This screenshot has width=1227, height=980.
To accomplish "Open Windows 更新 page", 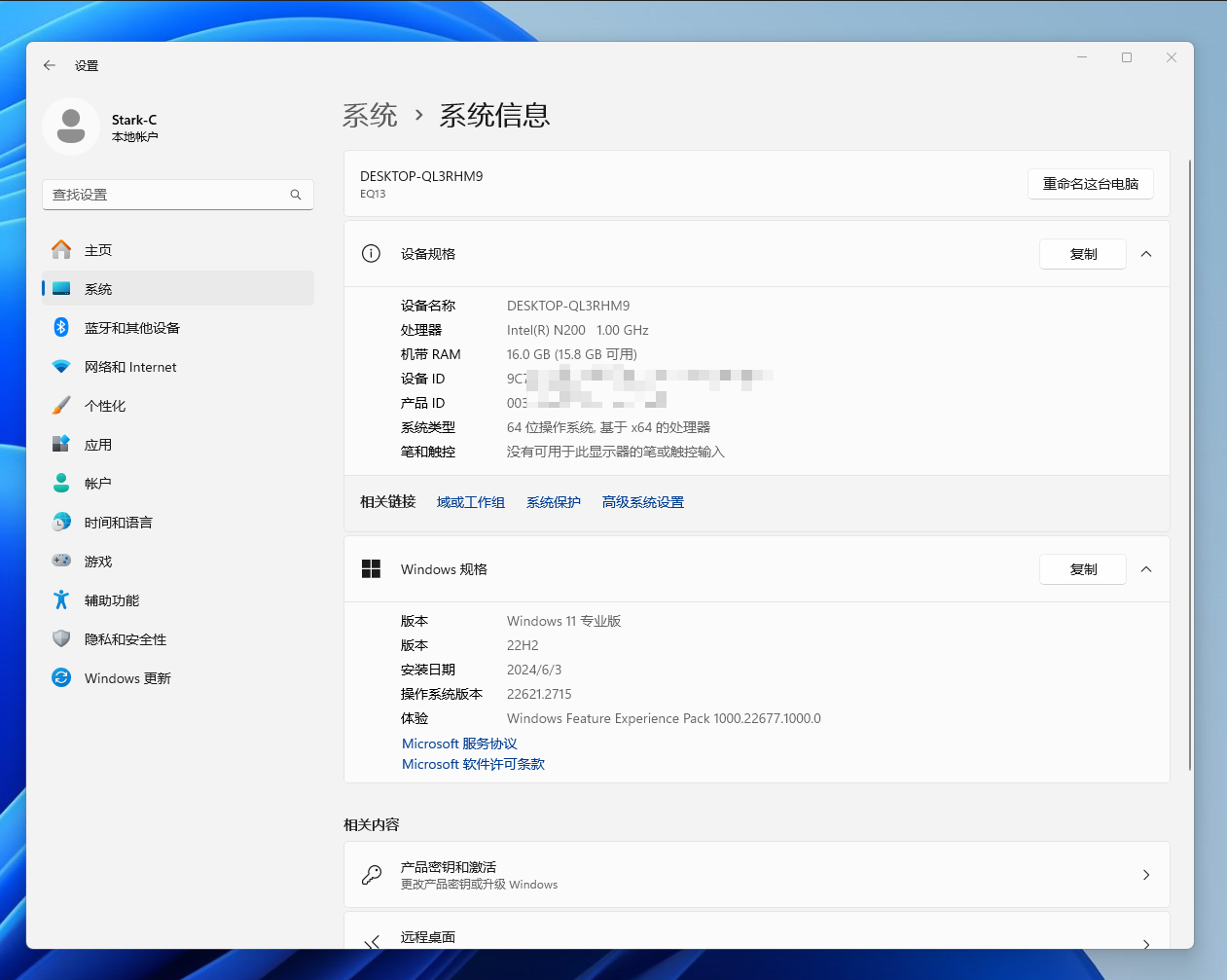I will pyautogui.click(x=178, y=678).
